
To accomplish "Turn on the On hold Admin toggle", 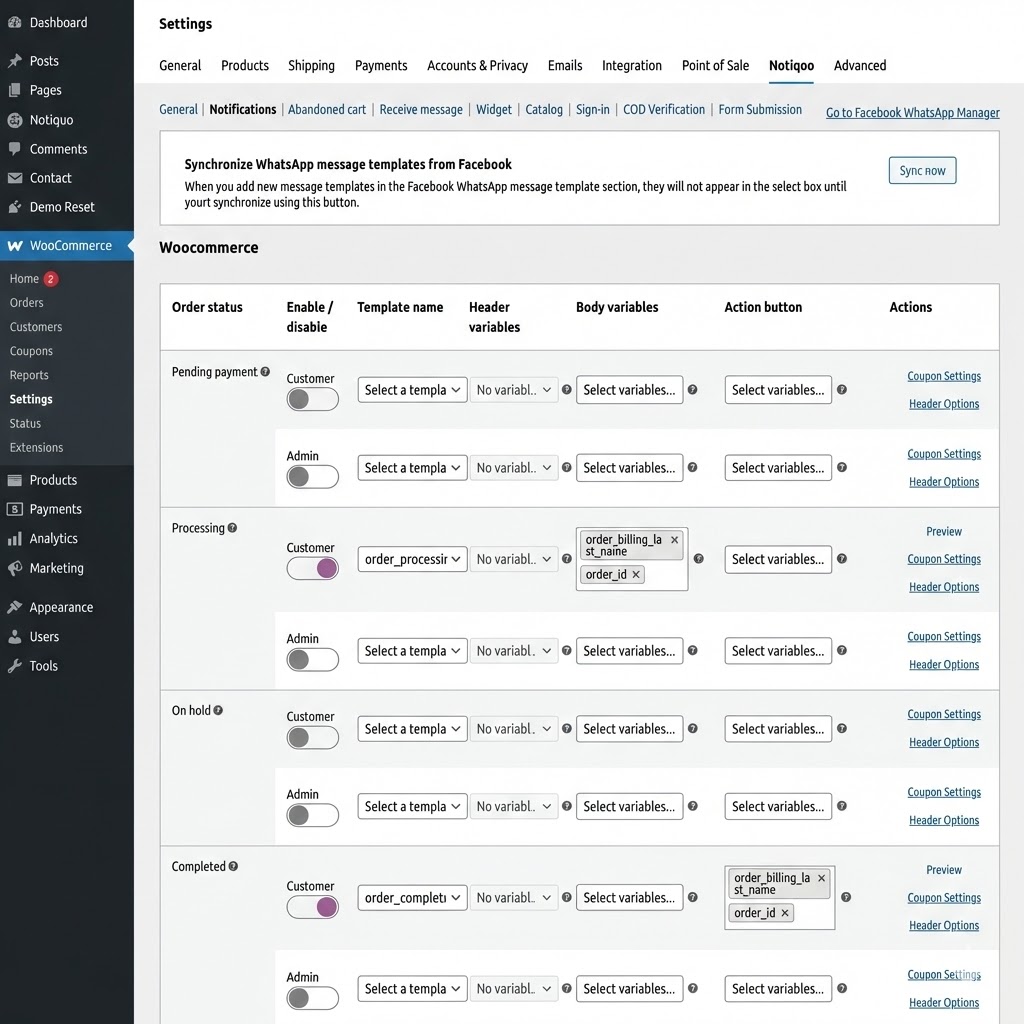I will pyautogui.click(x=312, y=815).
